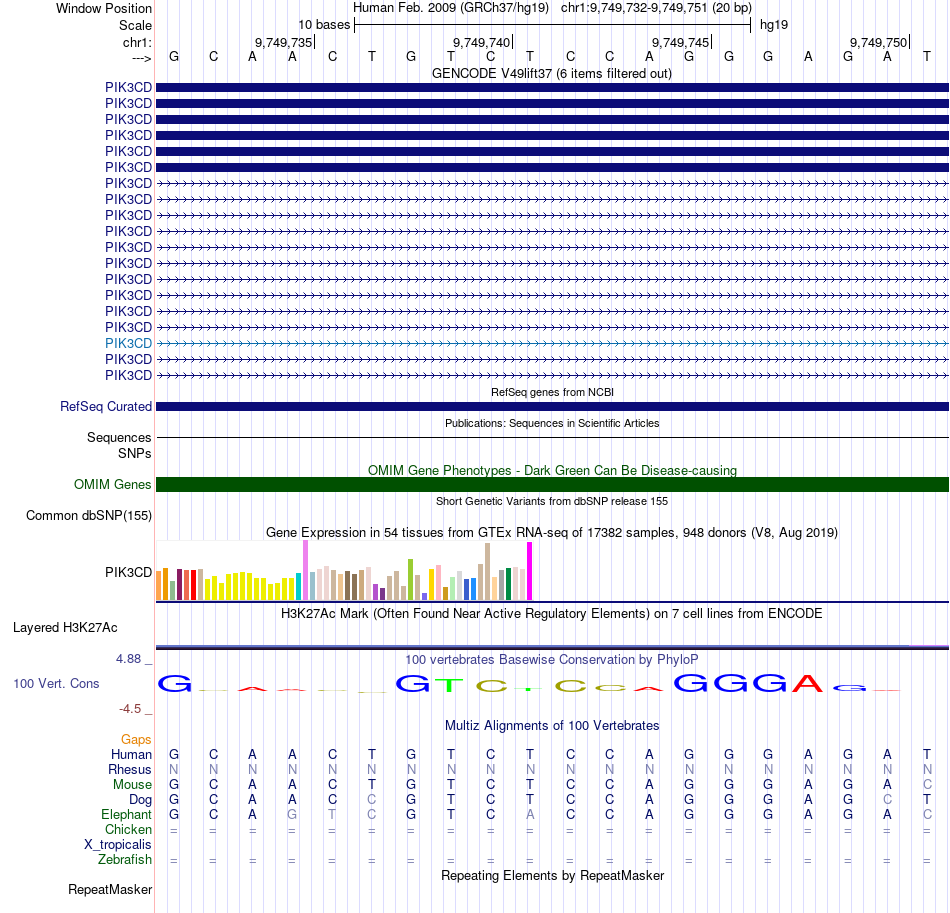This screenshot has height=913, width=950.
Task: Click the -4.5 PhyloP lower scale value
Action: point(130,709)
